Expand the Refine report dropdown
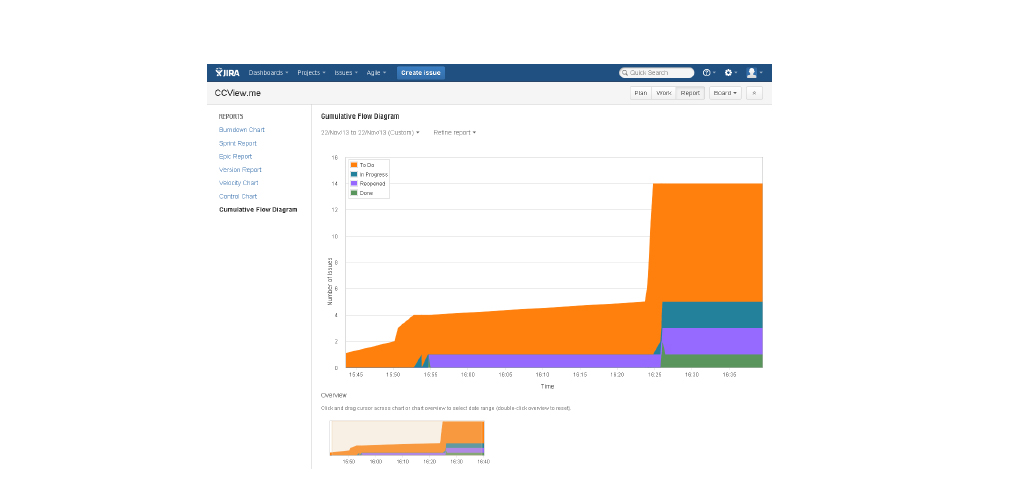 [x=455, y=132]
